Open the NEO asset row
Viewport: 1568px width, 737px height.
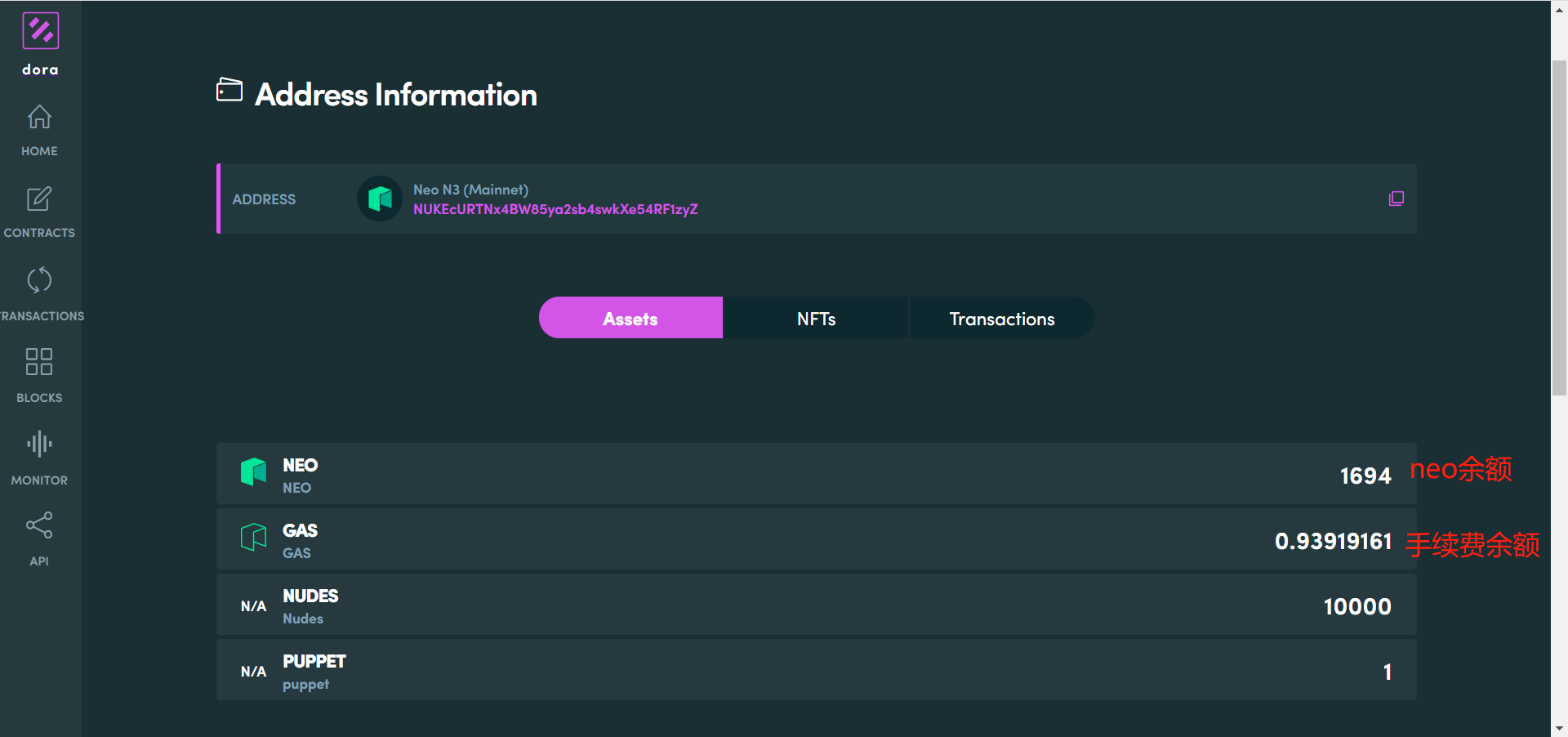click(x=816, y=474)
